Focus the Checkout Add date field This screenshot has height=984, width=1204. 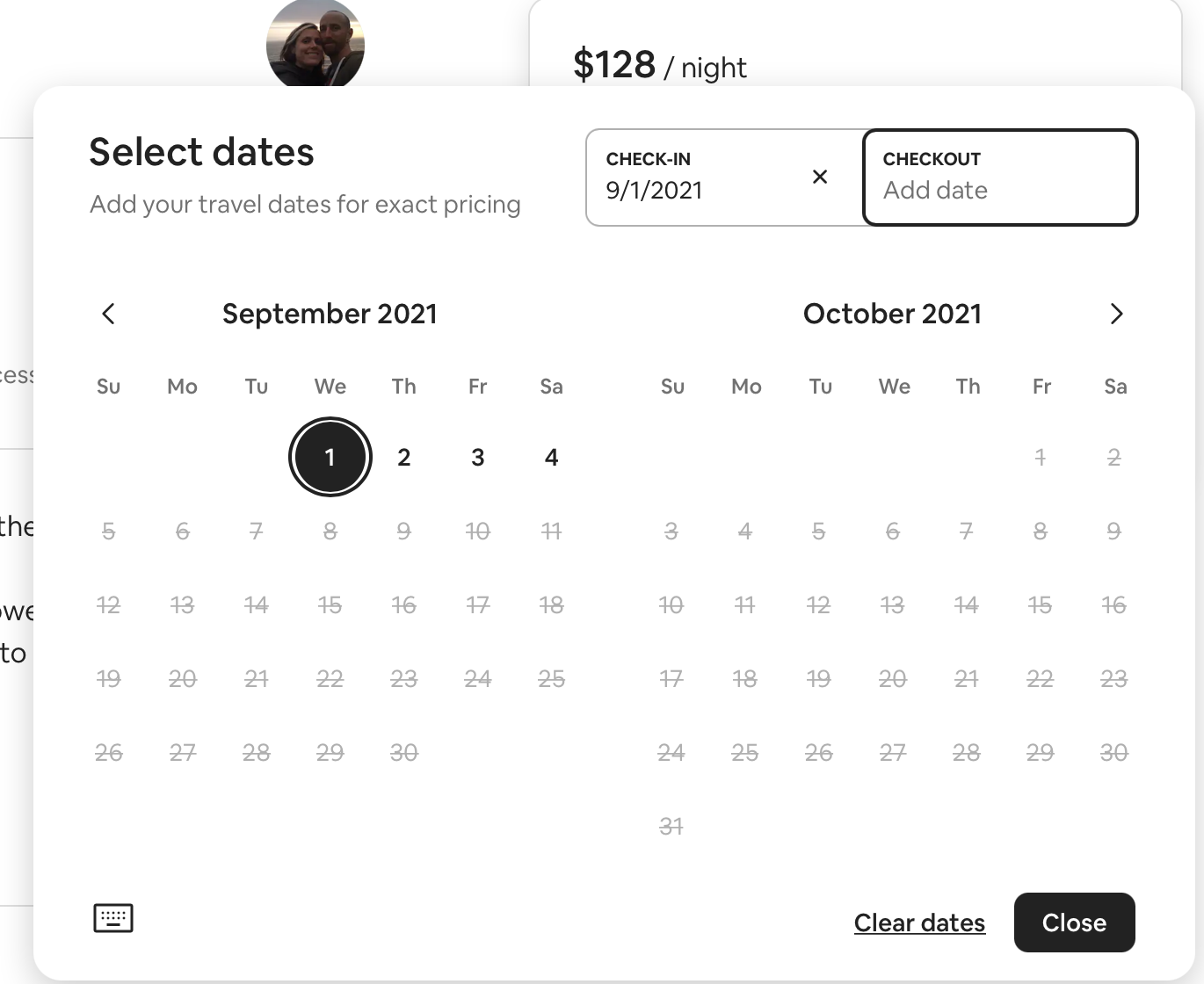click(1000, 177)
